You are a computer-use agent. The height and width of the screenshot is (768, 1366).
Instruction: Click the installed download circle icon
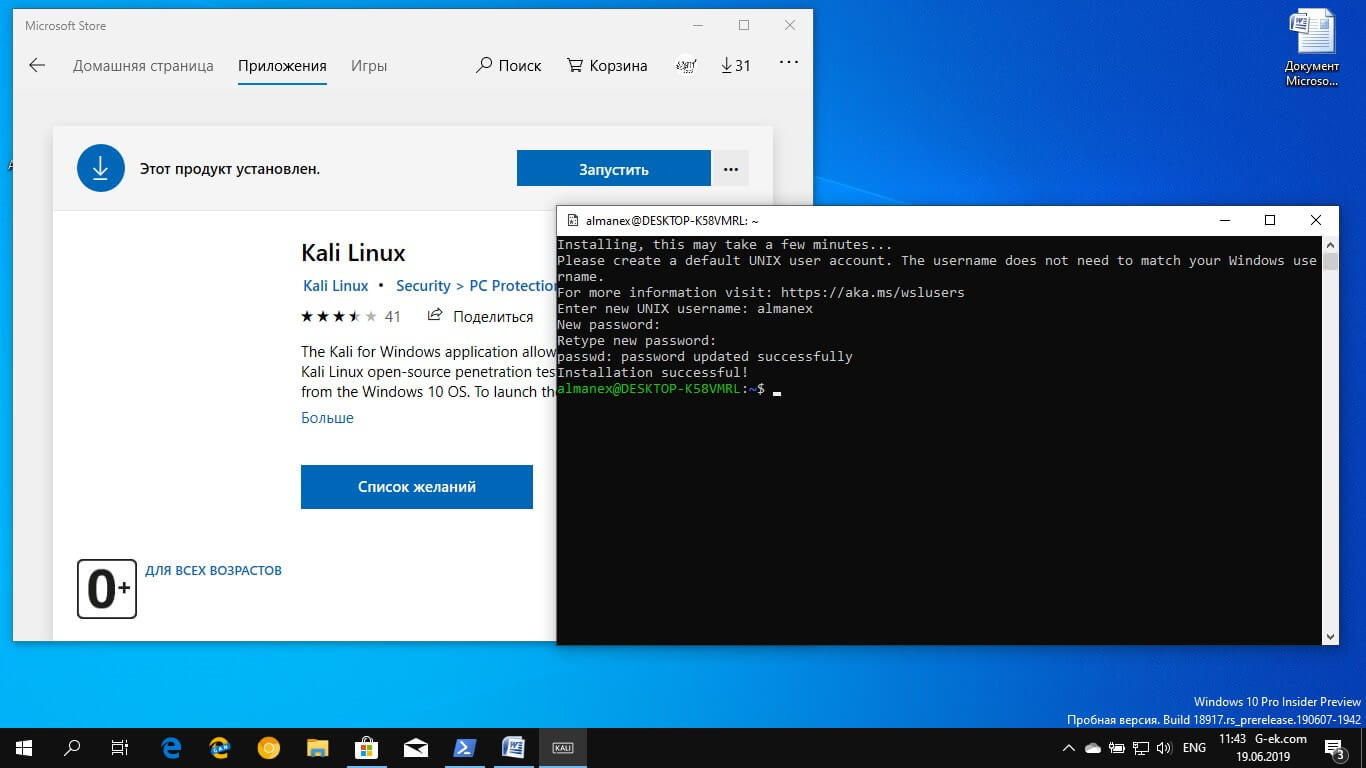(101, 168)
